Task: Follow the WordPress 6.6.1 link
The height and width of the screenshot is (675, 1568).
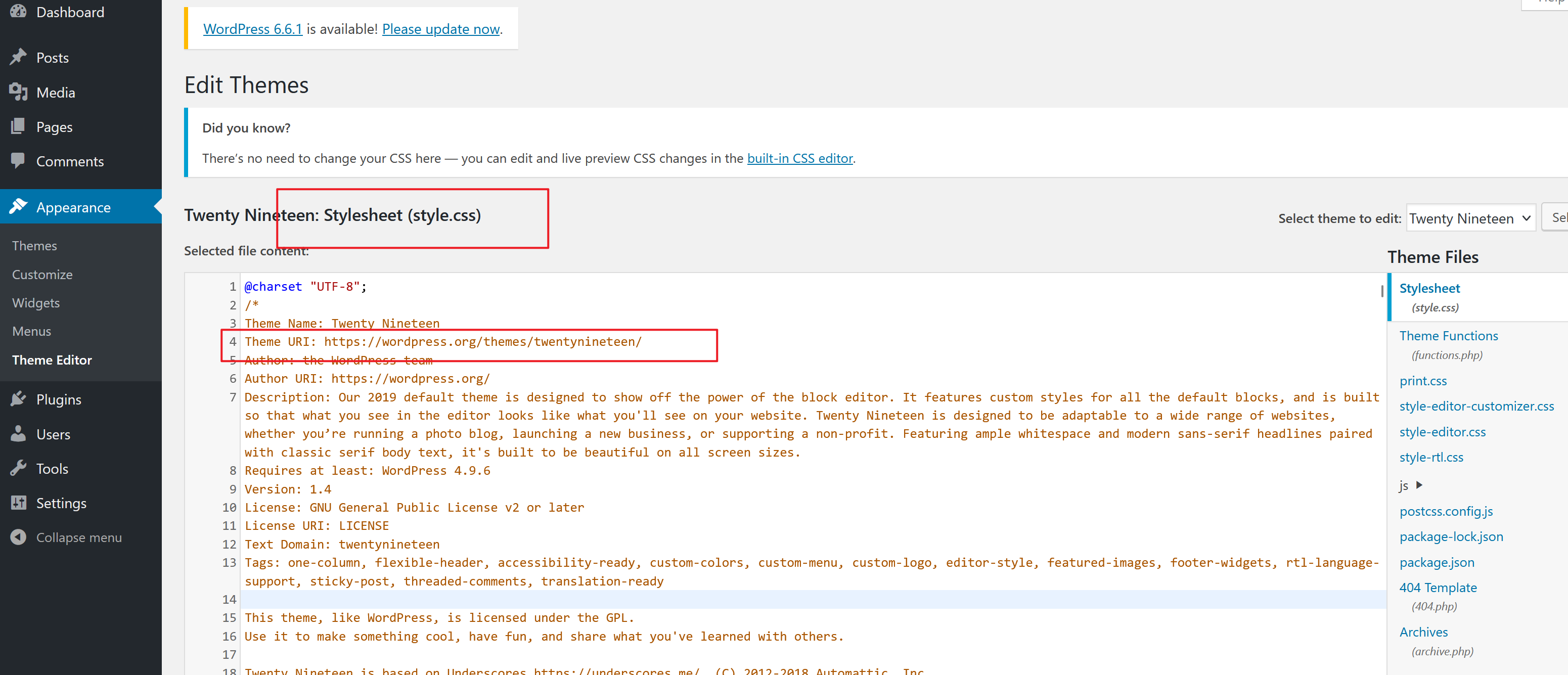Action: click(x=253, y=29)
